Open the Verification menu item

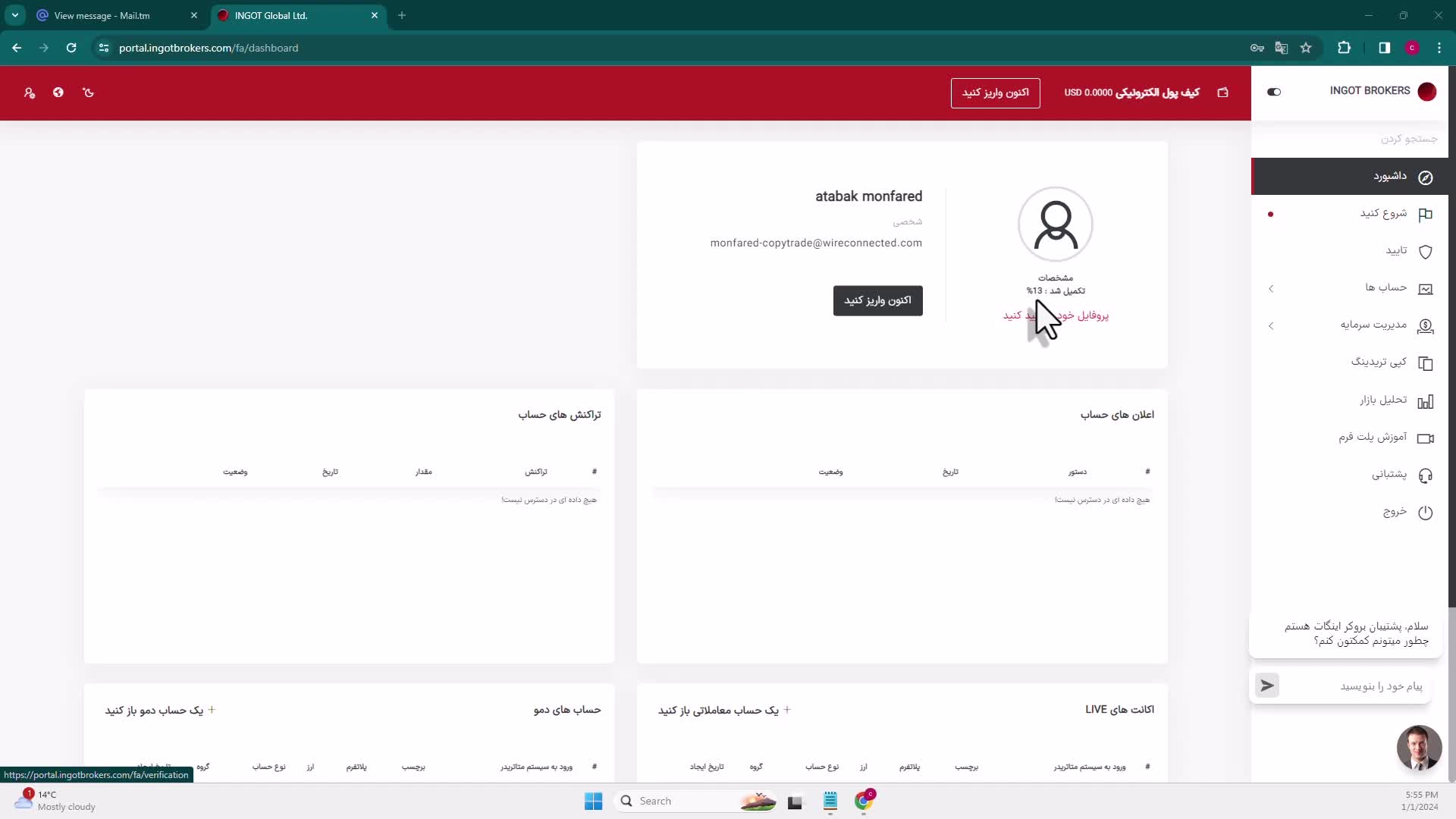click(x=1395, y=251)
